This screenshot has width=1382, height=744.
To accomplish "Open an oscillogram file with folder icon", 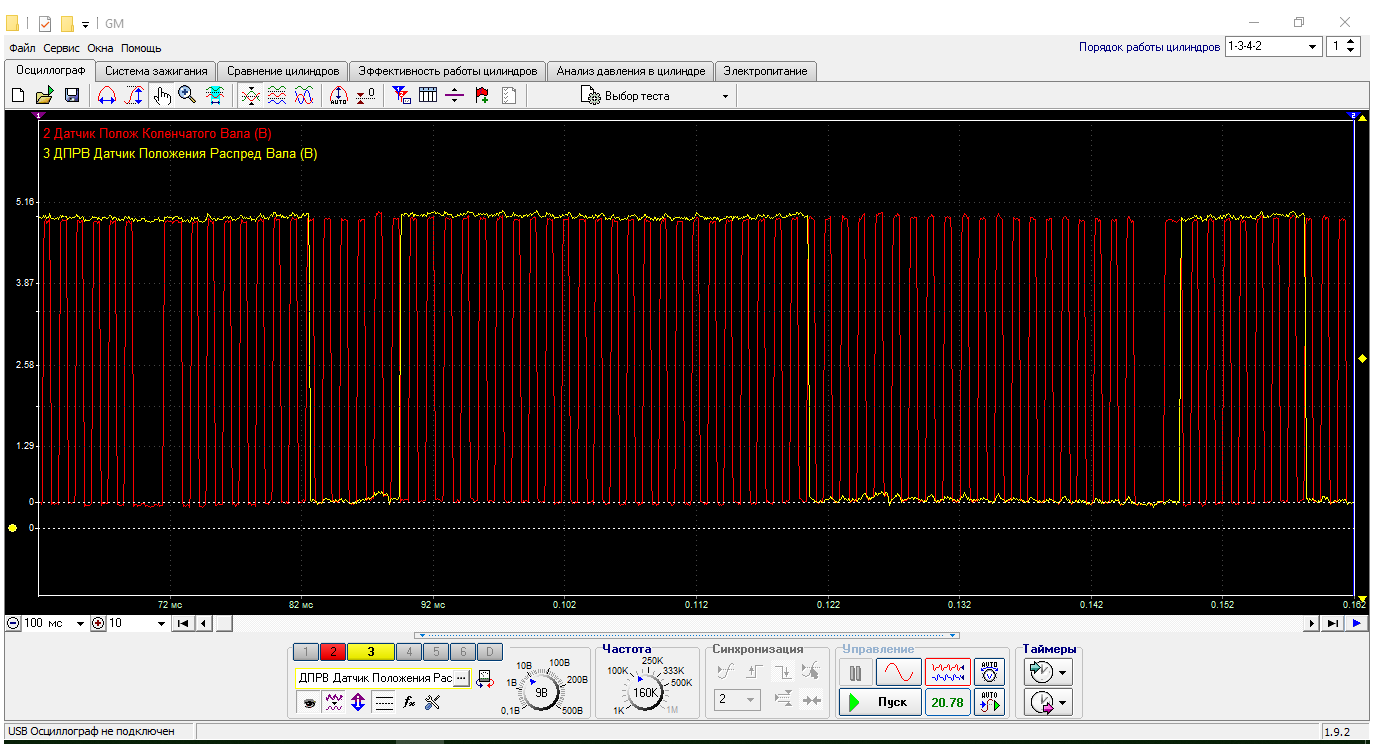I will tap(44, 95).
